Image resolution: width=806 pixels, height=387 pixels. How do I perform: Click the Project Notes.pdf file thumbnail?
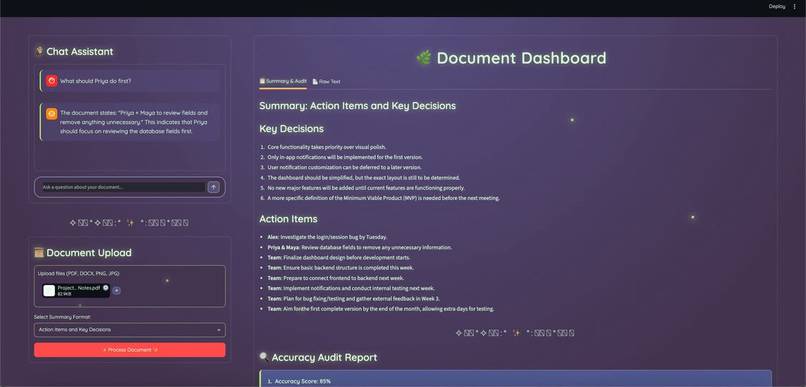[x=49, y=290]
